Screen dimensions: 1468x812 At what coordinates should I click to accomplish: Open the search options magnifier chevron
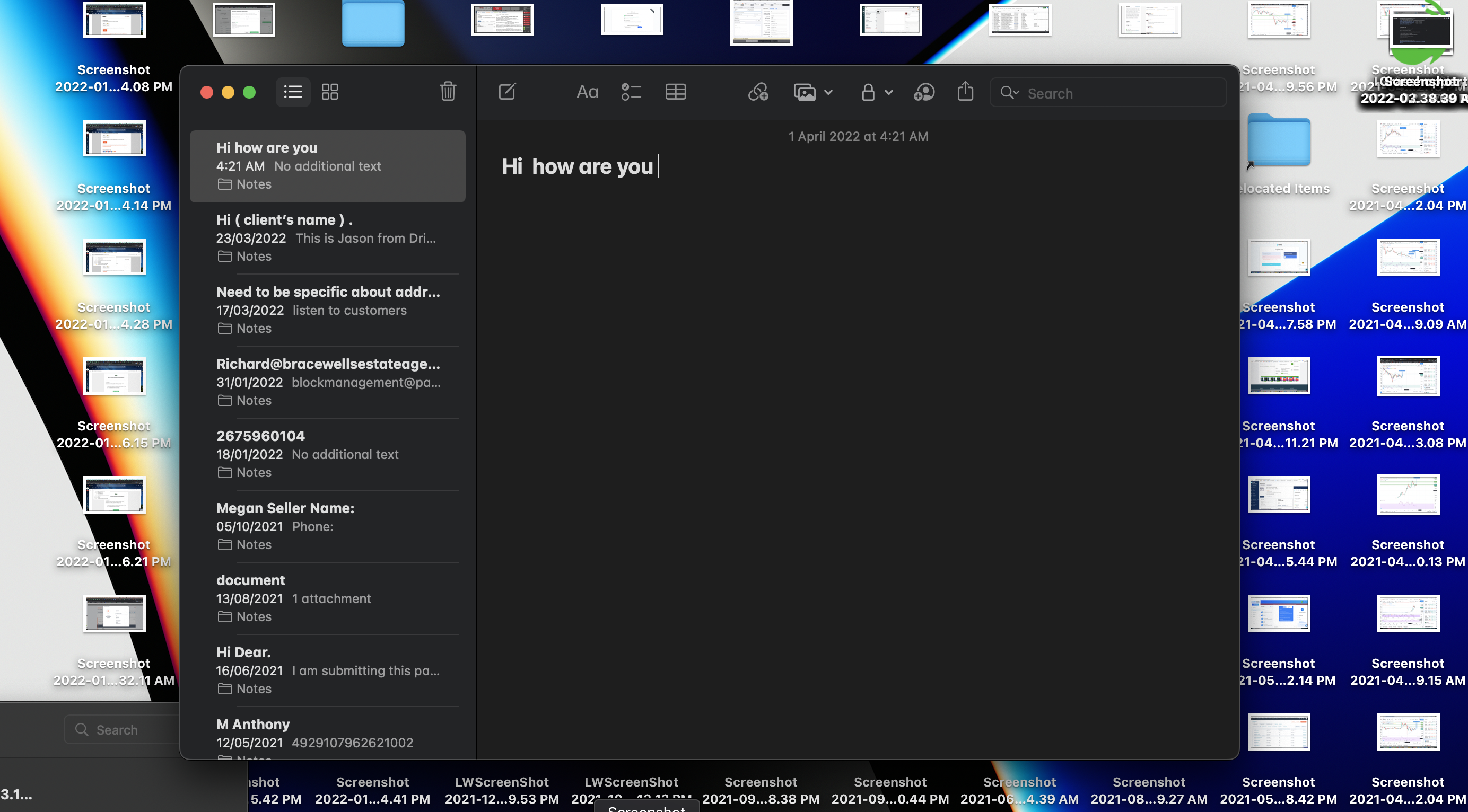point(1010,92)
